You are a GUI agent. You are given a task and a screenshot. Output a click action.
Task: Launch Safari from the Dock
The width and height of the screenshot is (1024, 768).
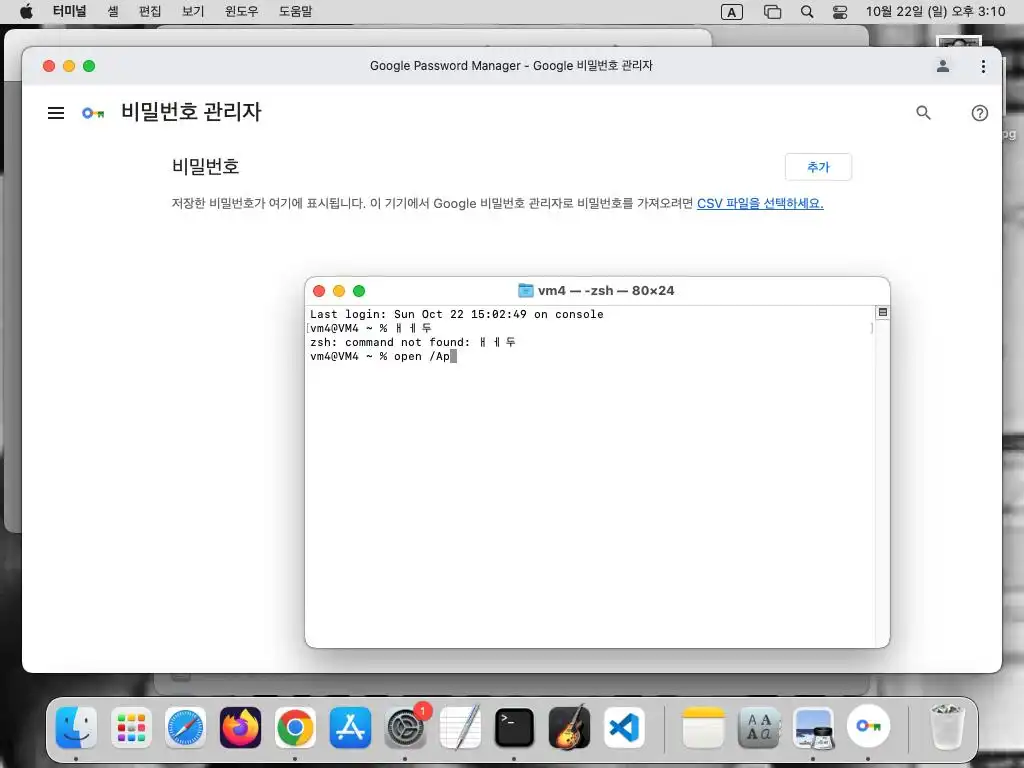(185, 727)
